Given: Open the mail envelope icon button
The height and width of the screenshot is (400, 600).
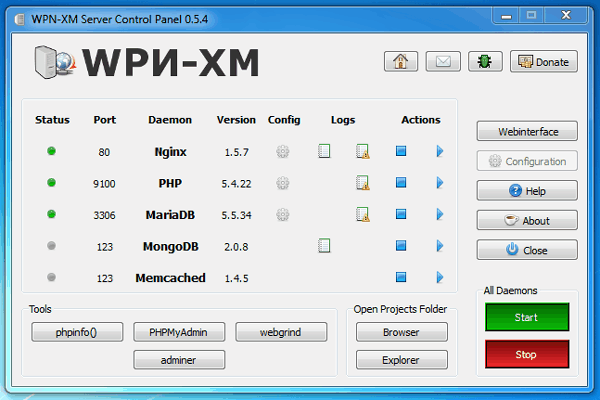Looking at the screenshot, I should (443, 62).
